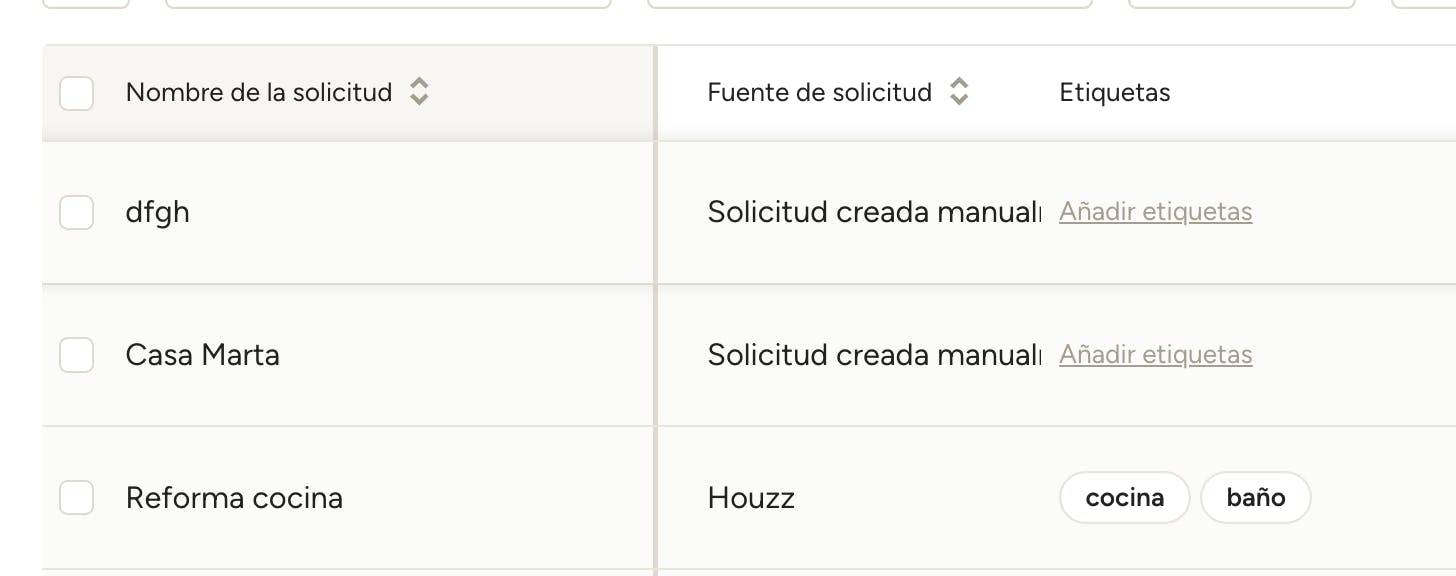This screenshot has width=1456, height=576.
Task: Click the Nombre de la solicitud column header
Action: pyautogui.click(x=259, y=93)
